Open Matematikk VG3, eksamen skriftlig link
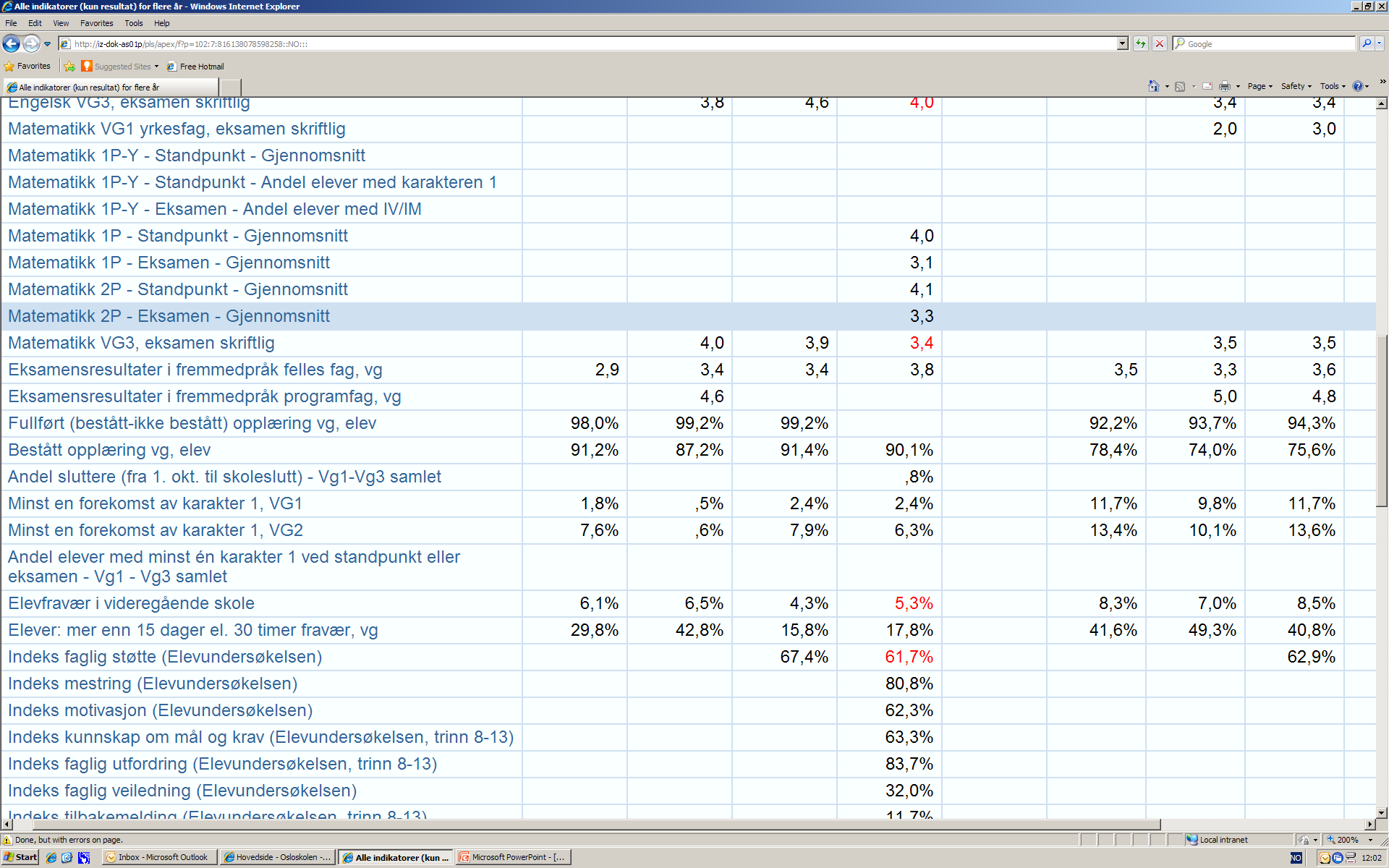The height and width of the screenshot is (868, 1389). (141, 343)
